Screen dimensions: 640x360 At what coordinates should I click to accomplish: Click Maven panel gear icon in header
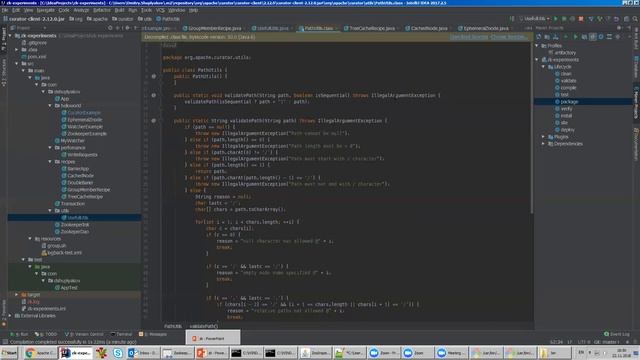click(619, 28)
